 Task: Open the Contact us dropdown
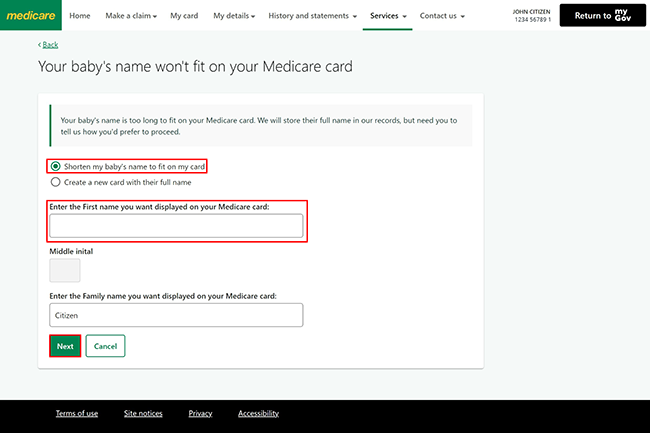click(x=442, y=16)
